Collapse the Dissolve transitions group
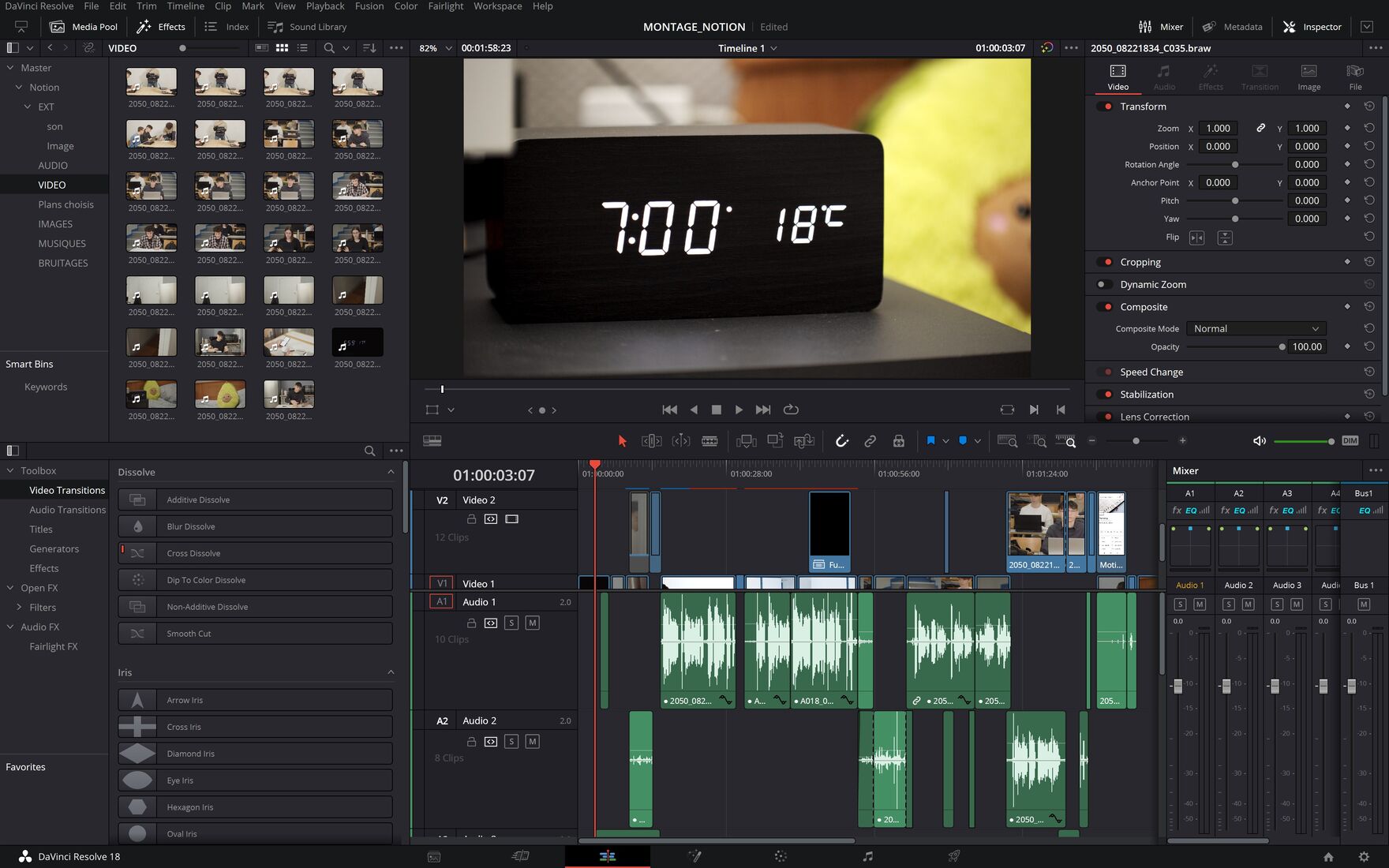 click(391, 472)
